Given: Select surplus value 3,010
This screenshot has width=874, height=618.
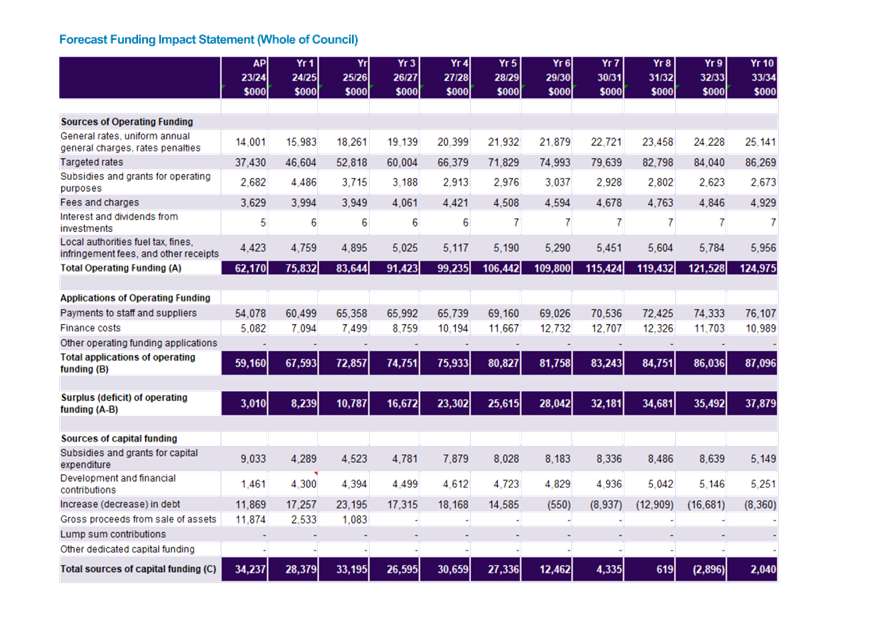Looking at the screenshot, I should point(253,403).
